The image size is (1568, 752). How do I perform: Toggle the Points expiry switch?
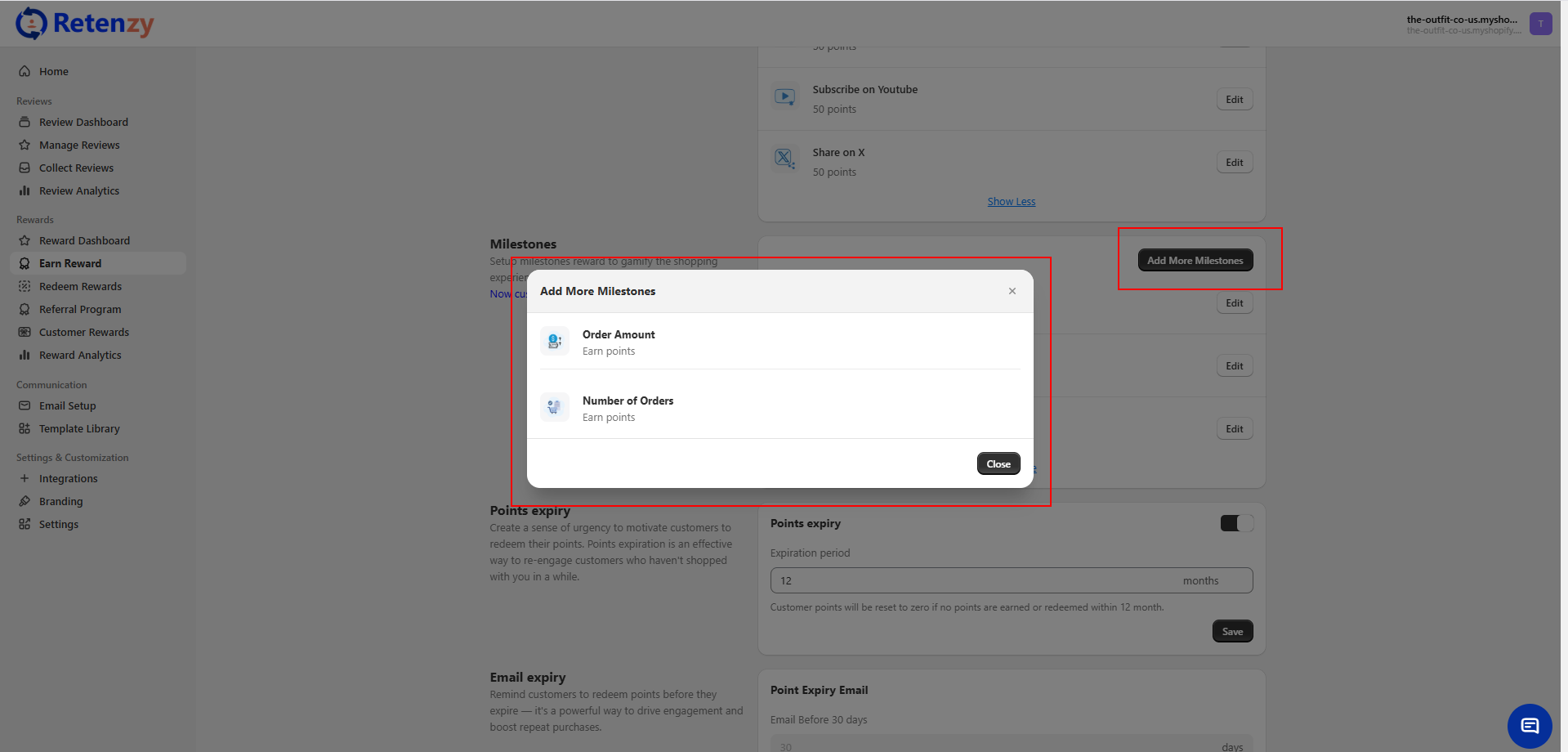tap(1235, 523)
